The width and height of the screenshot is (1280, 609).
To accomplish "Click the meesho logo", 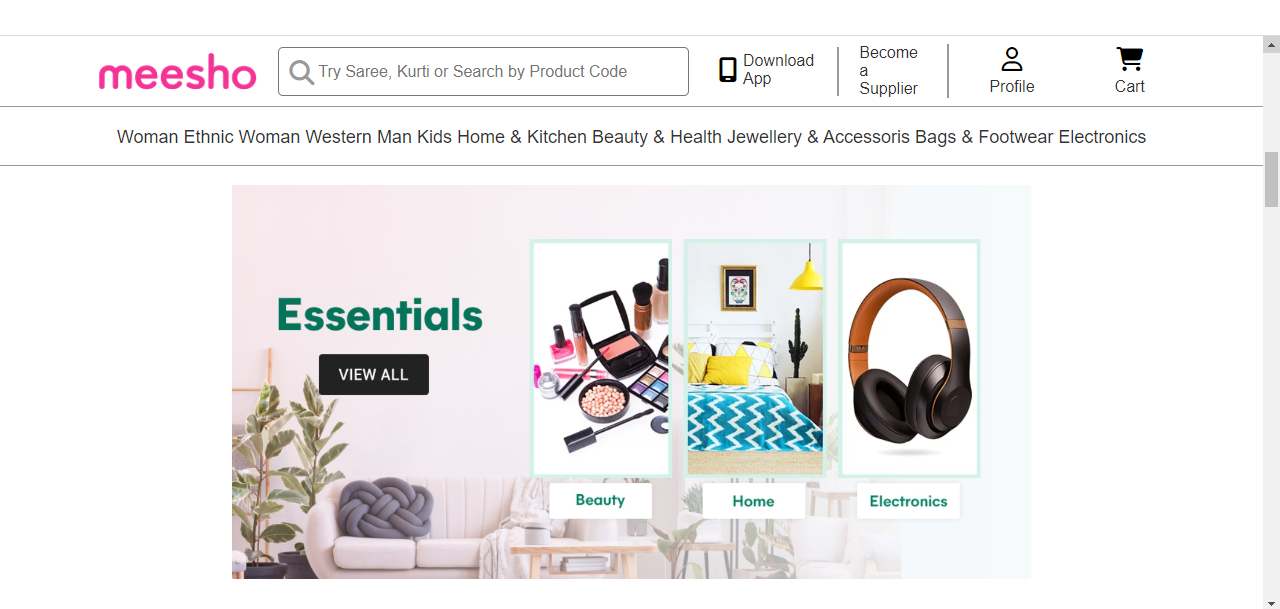I will [x=177, y=72].
